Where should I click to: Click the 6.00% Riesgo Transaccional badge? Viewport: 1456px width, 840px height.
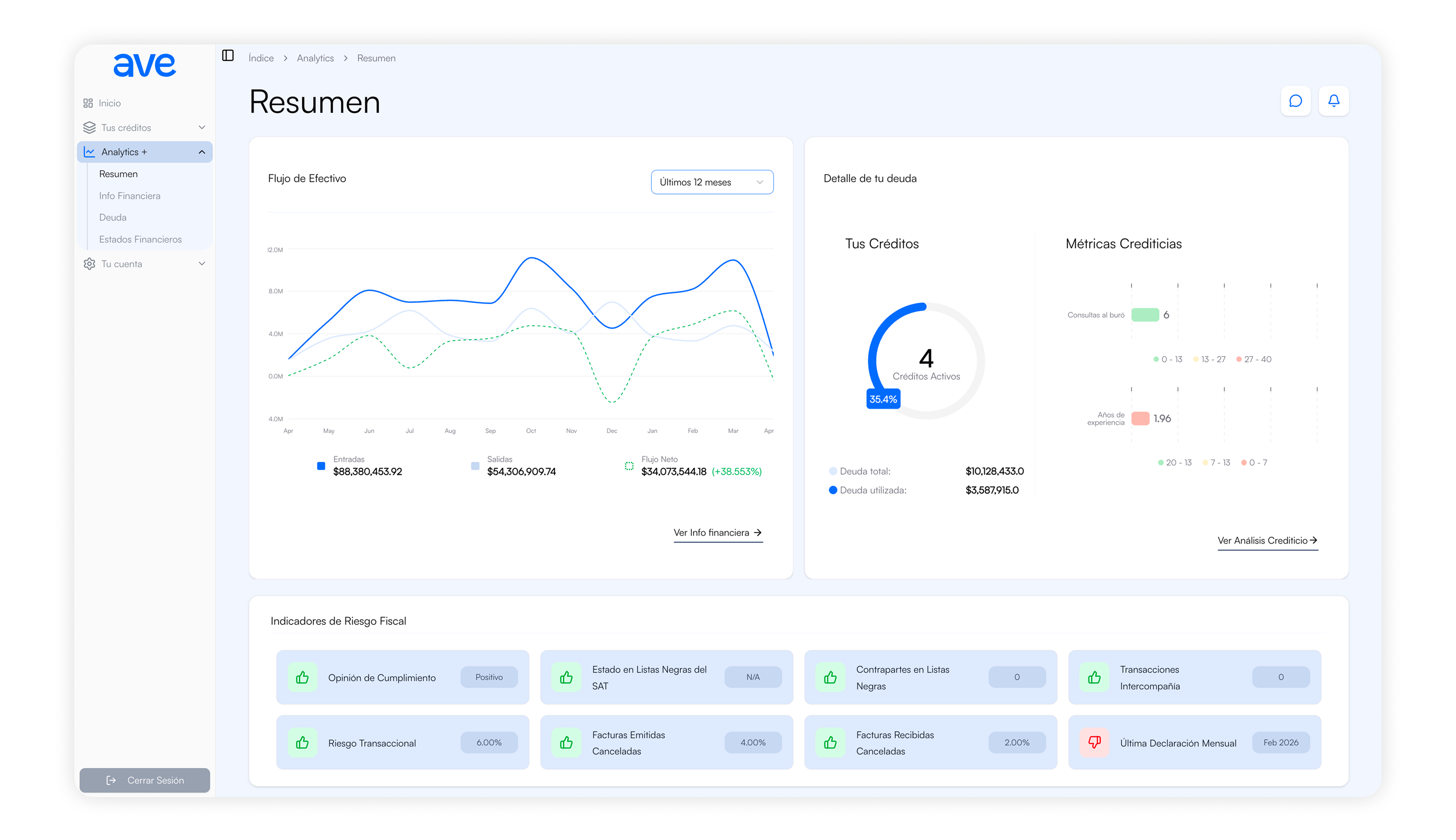pos(489,743)
